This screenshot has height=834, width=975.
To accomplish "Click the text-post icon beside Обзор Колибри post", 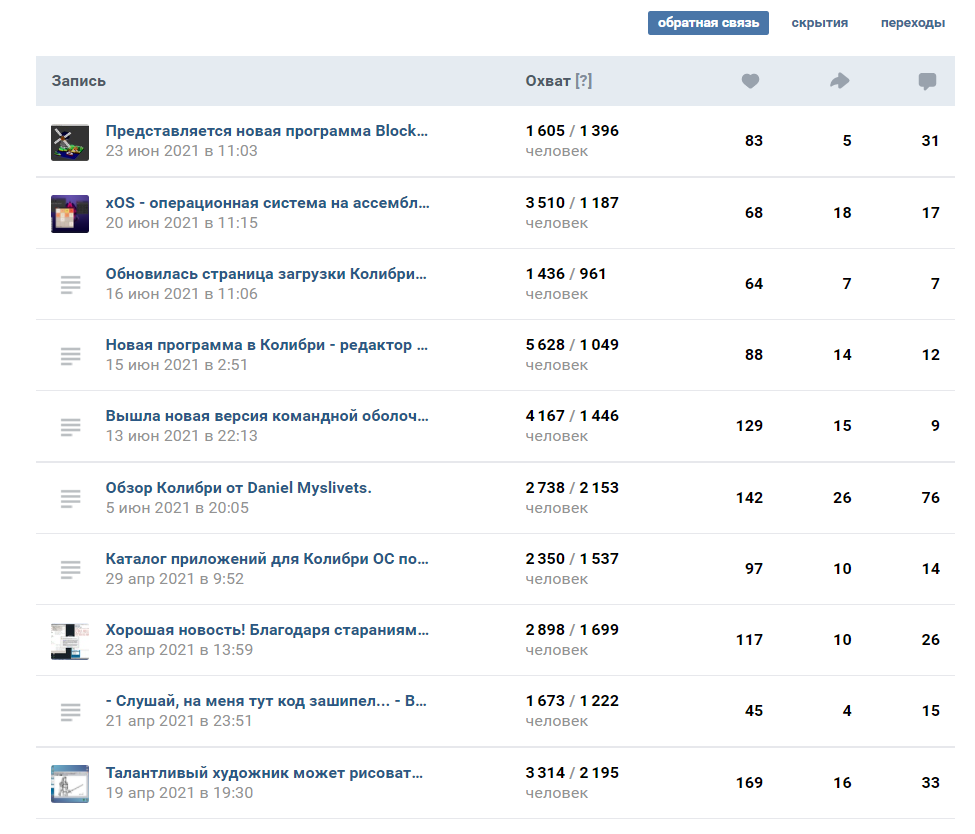I will coord(70,497).
